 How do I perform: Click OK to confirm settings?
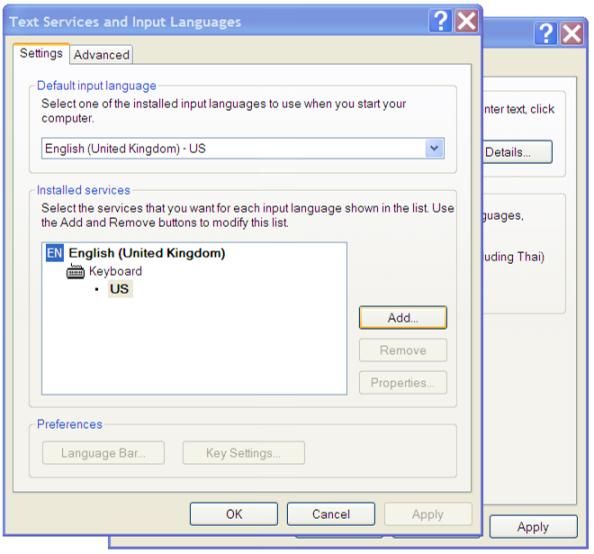click(x=234, y=514)
